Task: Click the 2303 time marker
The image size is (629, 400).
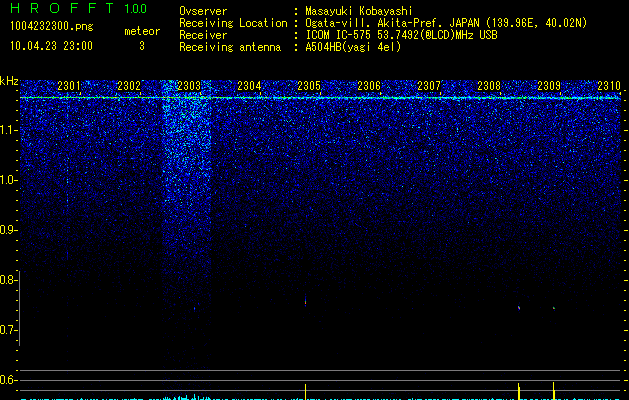Action: [189, 86]
